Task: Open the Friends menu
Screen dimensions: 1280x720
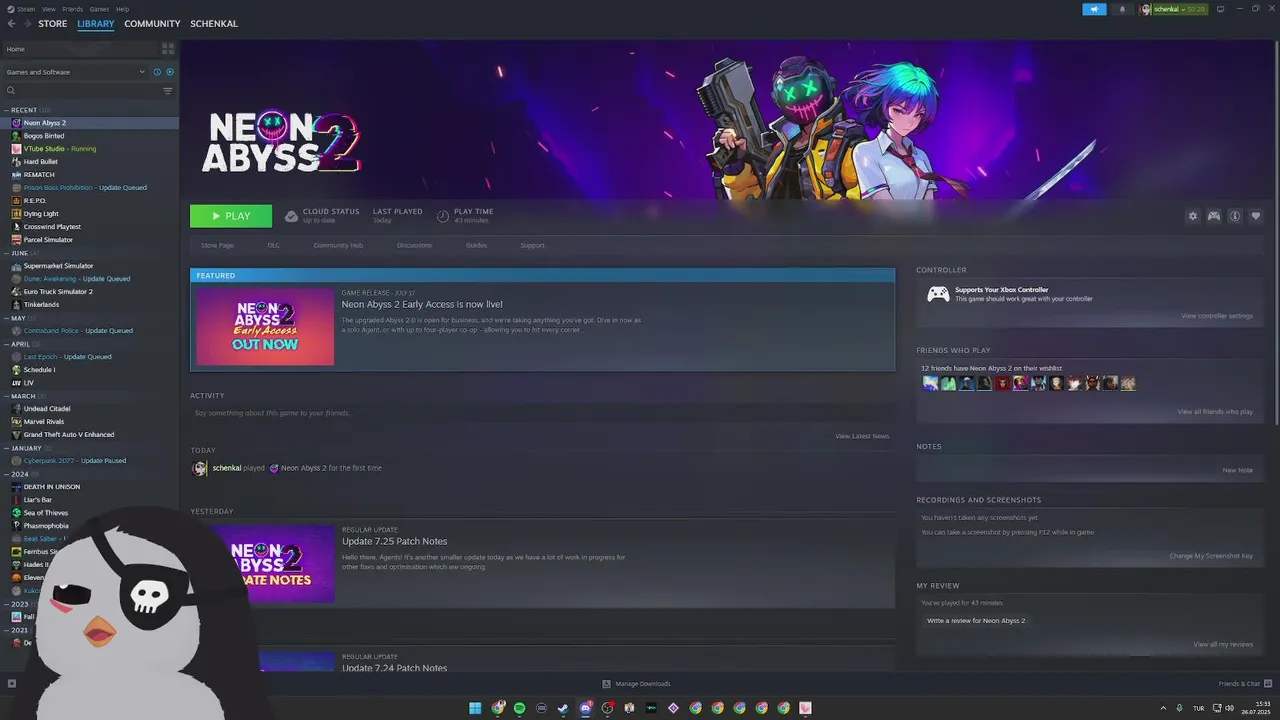Action: point(73,9)
